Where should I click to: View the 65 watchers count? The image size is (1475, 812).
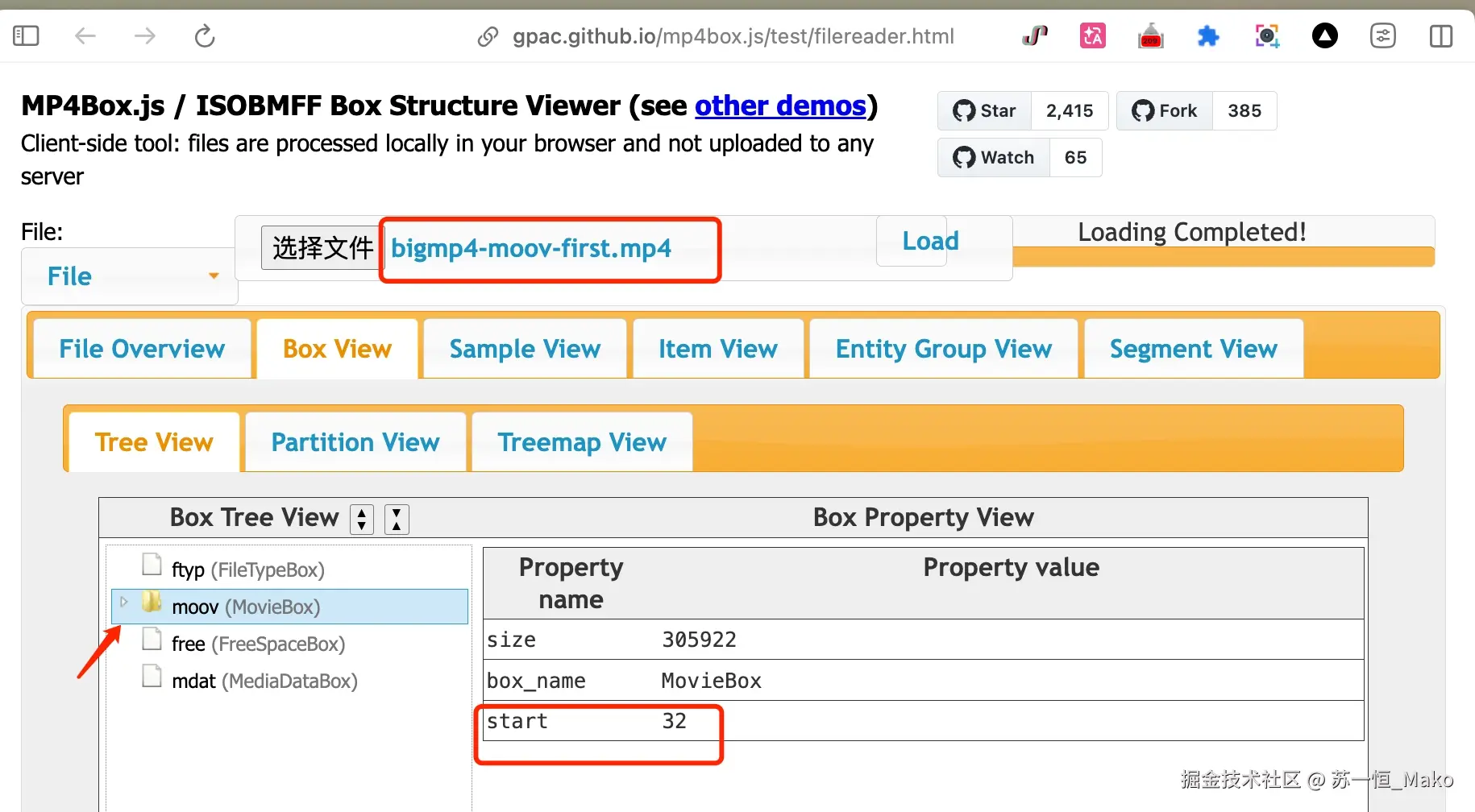1075,157
